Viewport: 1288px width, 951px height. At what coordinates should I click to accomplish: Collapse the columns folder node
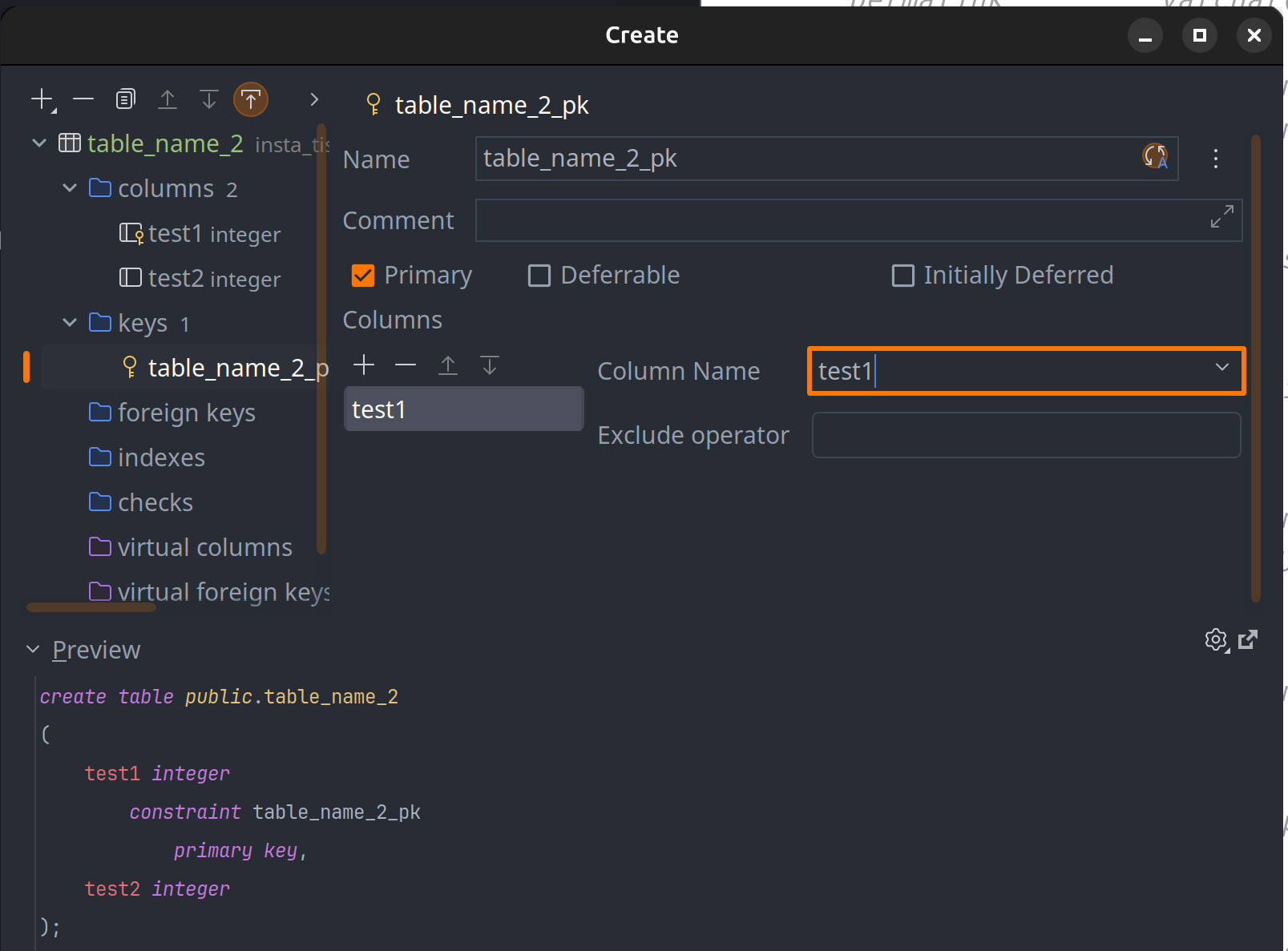pyautogui.click(x=70, y=188)
